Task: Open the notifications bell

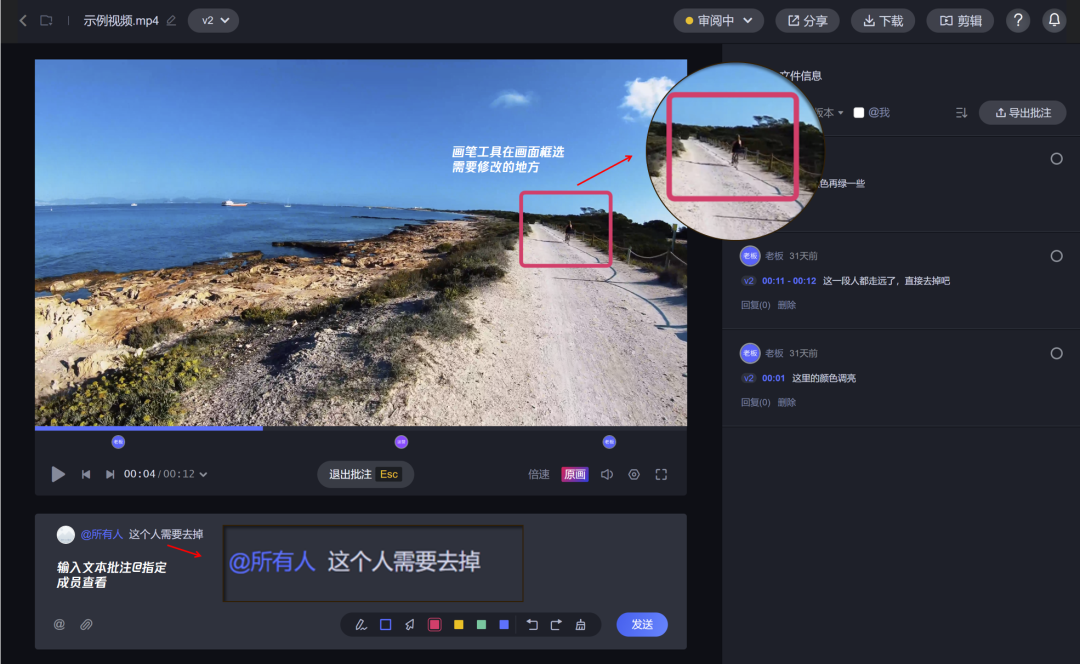Action: pyautogui.click(x=1054, y=20)
